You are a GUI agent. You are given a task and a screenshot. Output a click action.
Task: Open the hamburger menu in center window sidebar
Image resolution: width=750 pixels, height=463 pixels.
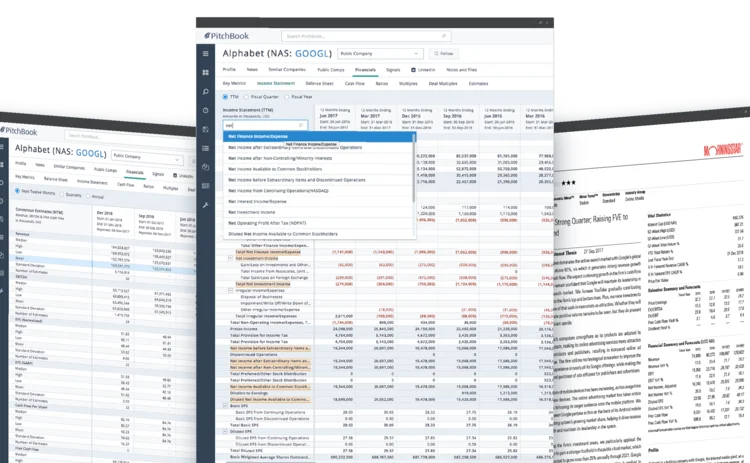pyautogui.click(x=205, y=54)
